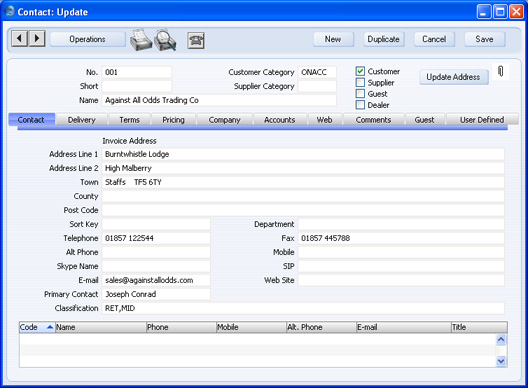Click the Sort Key field
The width and height of the screenshot is (528, 388).
pyautogui.click(x=156, y=224)
